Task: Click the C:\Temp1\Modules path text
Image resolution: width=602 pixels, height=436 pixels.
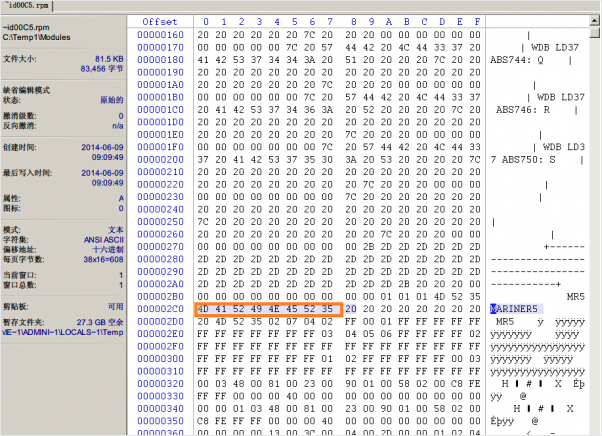Action: point(36,38)
